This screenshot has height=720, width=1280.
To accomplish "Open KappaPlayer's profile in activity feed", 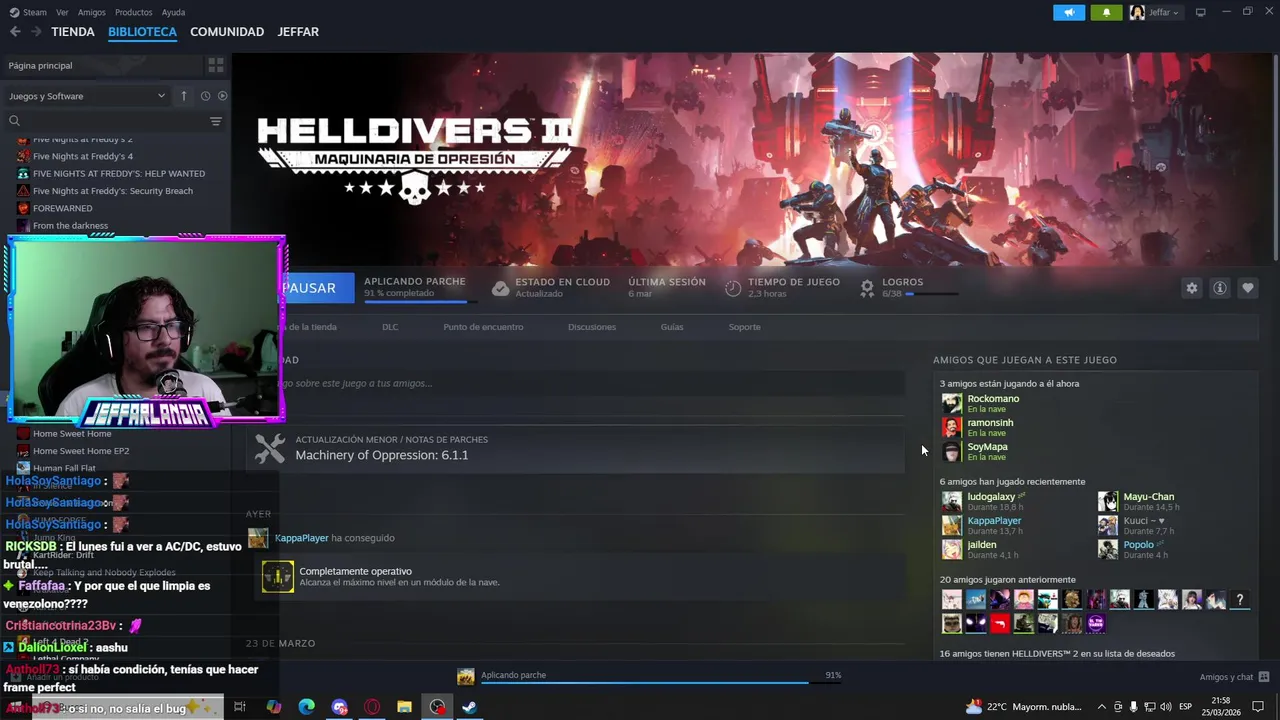I will pos(302,538).
